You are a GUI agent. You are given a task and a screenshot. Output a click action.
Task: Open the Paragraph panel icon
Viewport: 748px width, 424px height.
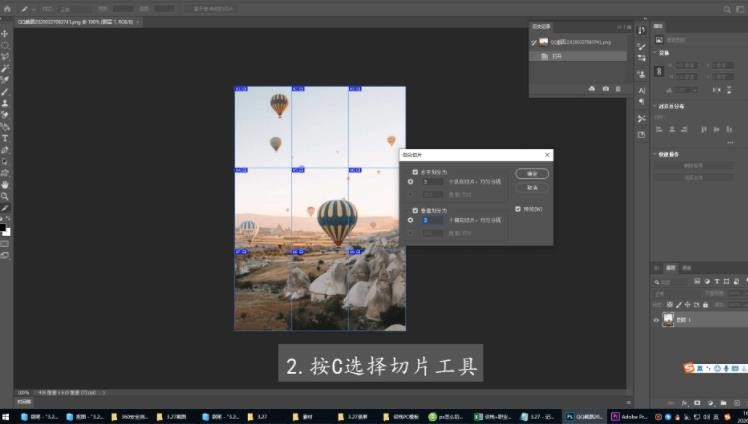click(x=642, y=102)
